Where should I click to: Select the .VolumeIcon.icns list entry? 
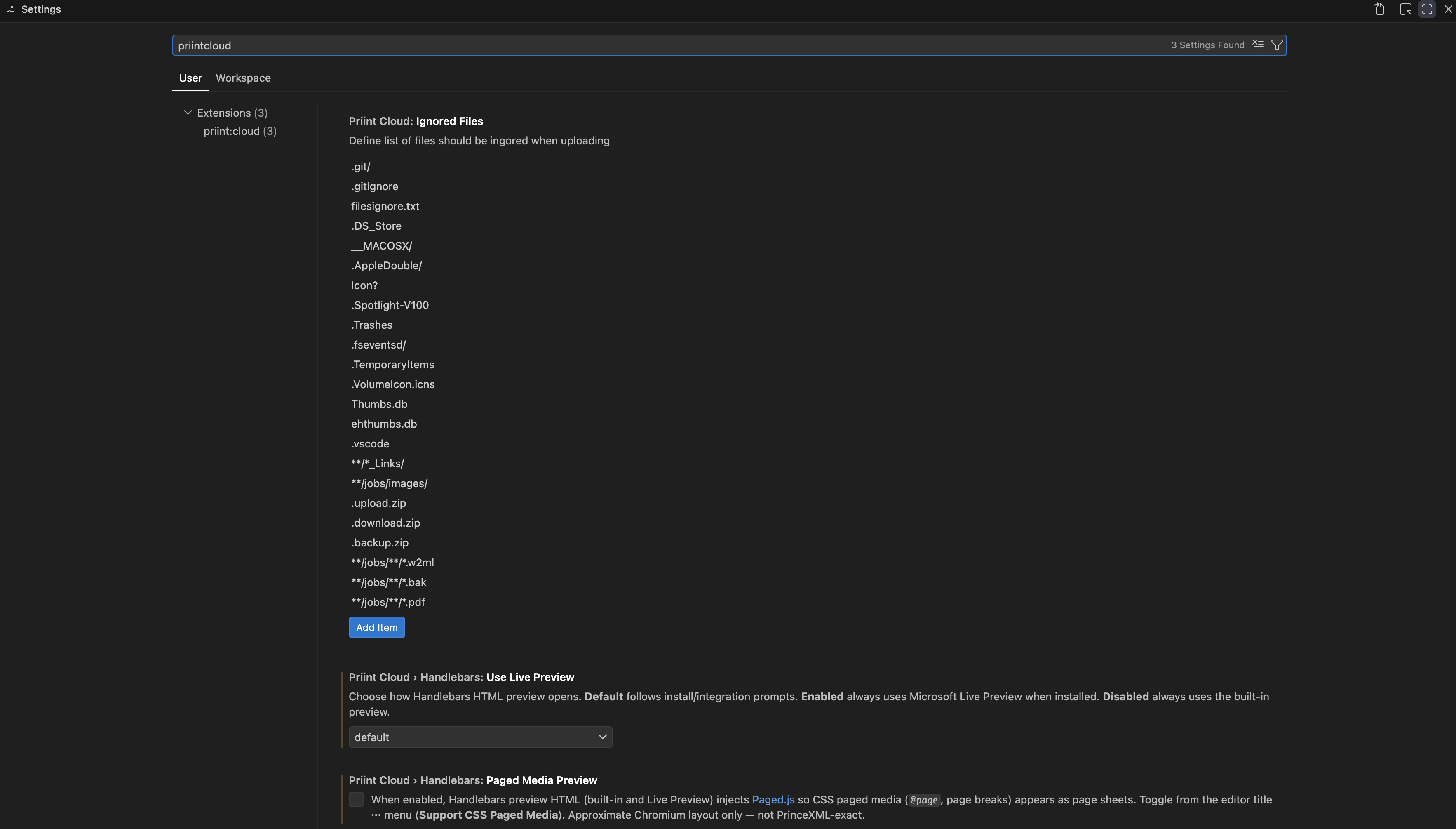coord(392,384)
